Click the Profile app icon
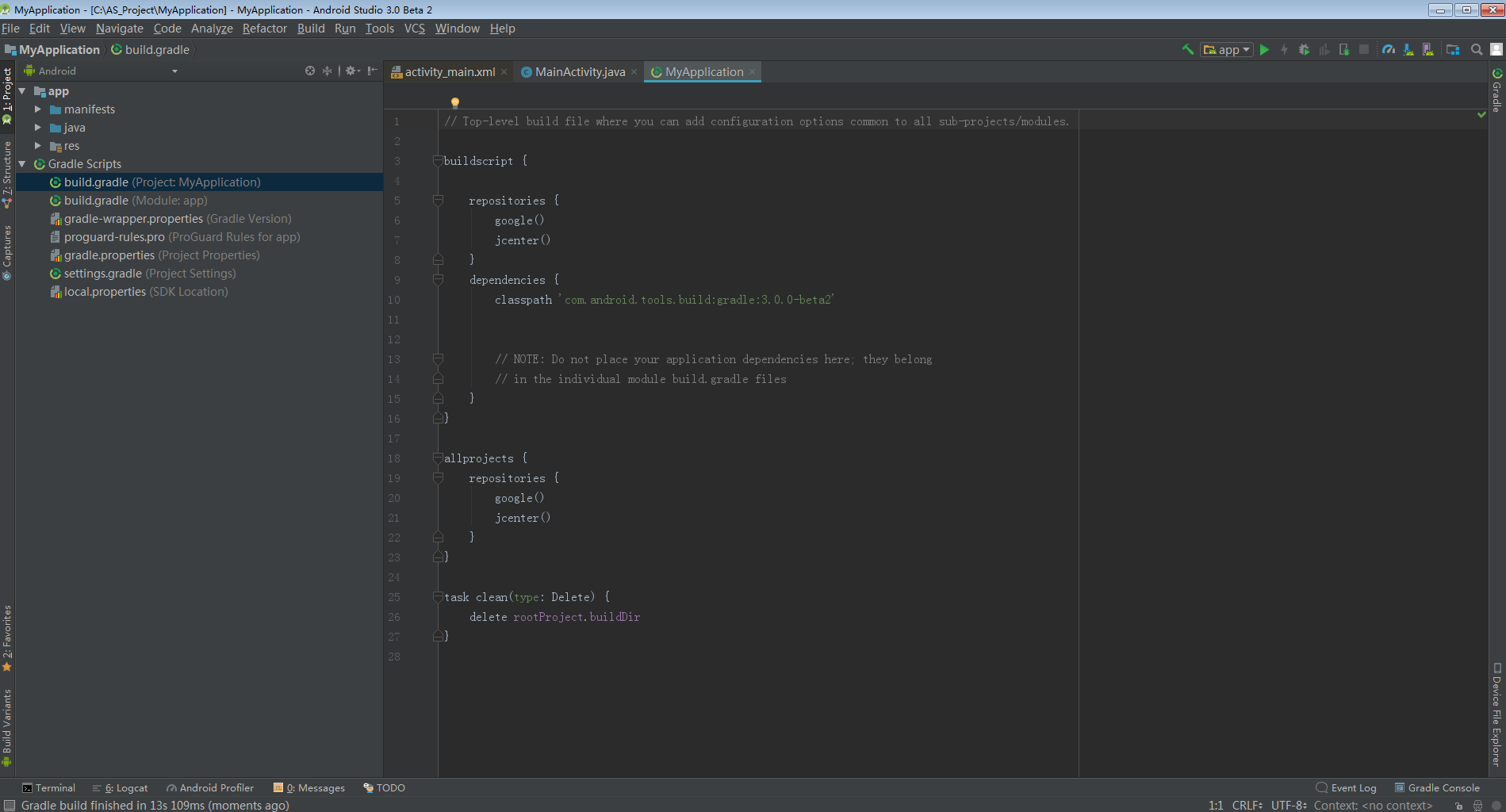This screenshot has height=812, width=1506. tap(1324, 49)
